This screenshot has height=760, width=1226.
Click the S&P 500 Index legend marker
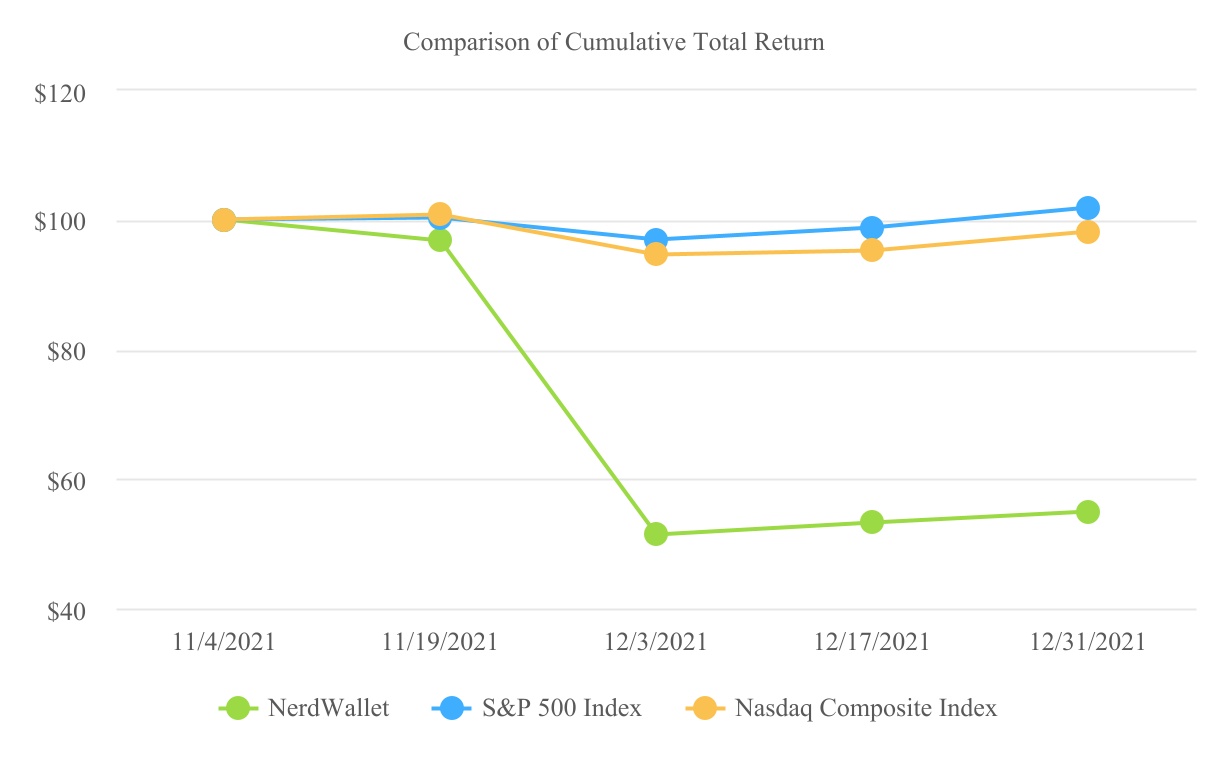point(453,708)
